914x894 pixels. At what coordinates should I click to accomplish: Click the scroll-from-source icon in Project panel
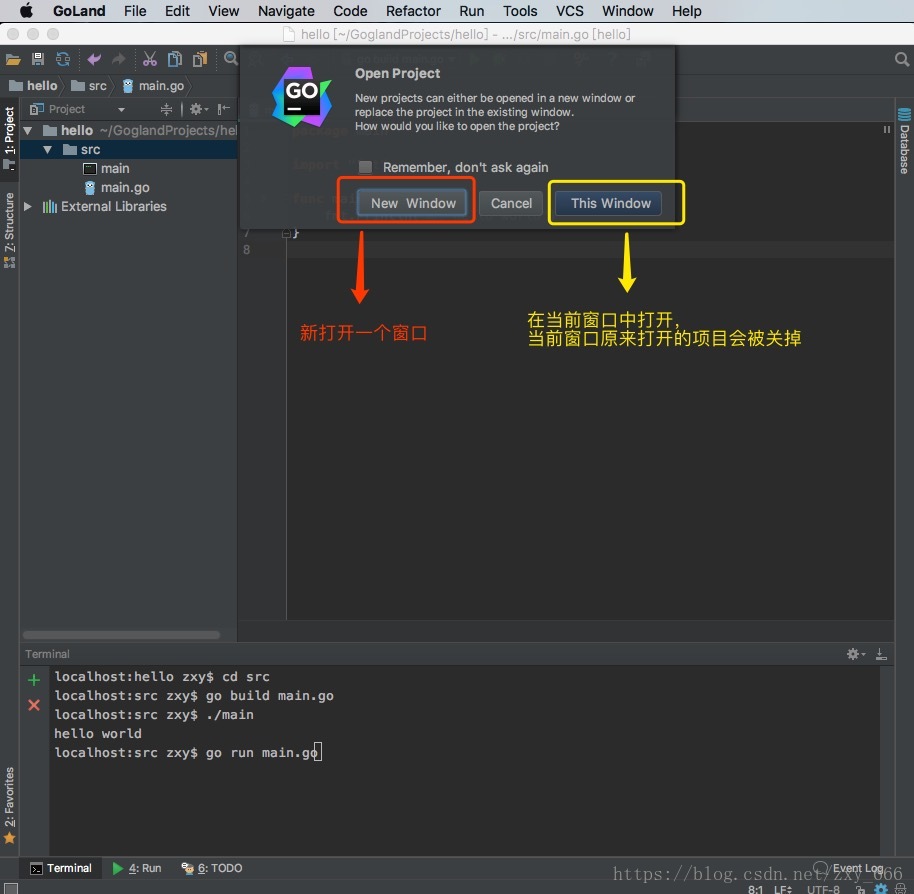pos(166,109)
